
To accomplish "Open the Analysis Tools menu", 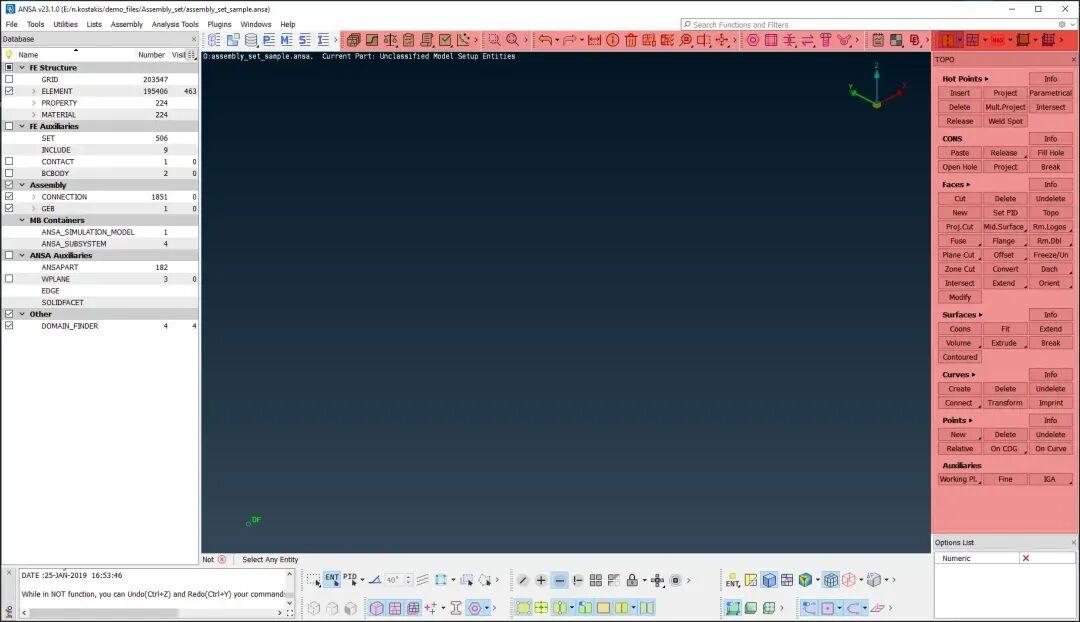I will pyautogui.click(x=175, y=24).
